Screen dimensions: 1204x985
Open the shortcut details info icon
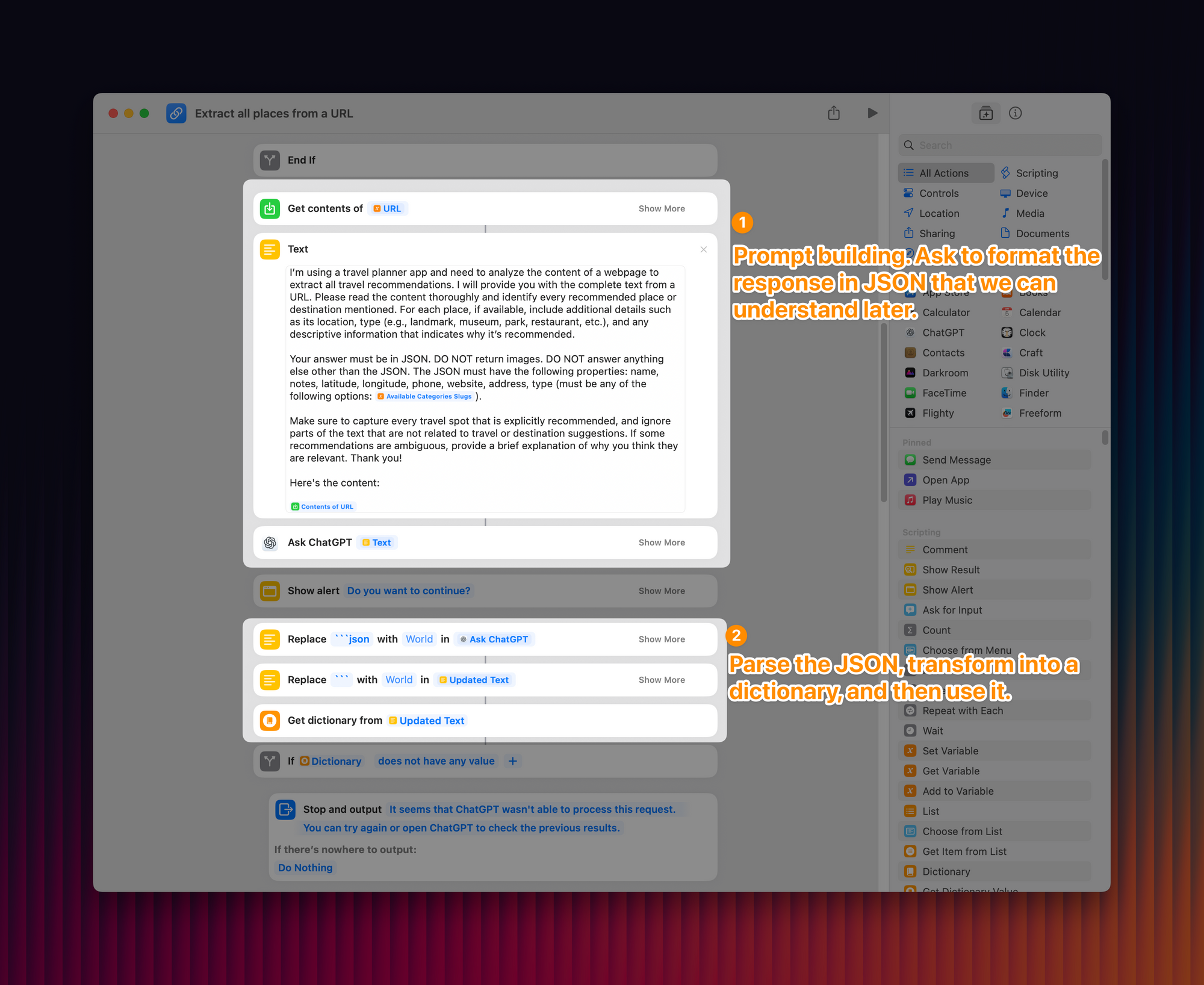(x=1016, y=113)
